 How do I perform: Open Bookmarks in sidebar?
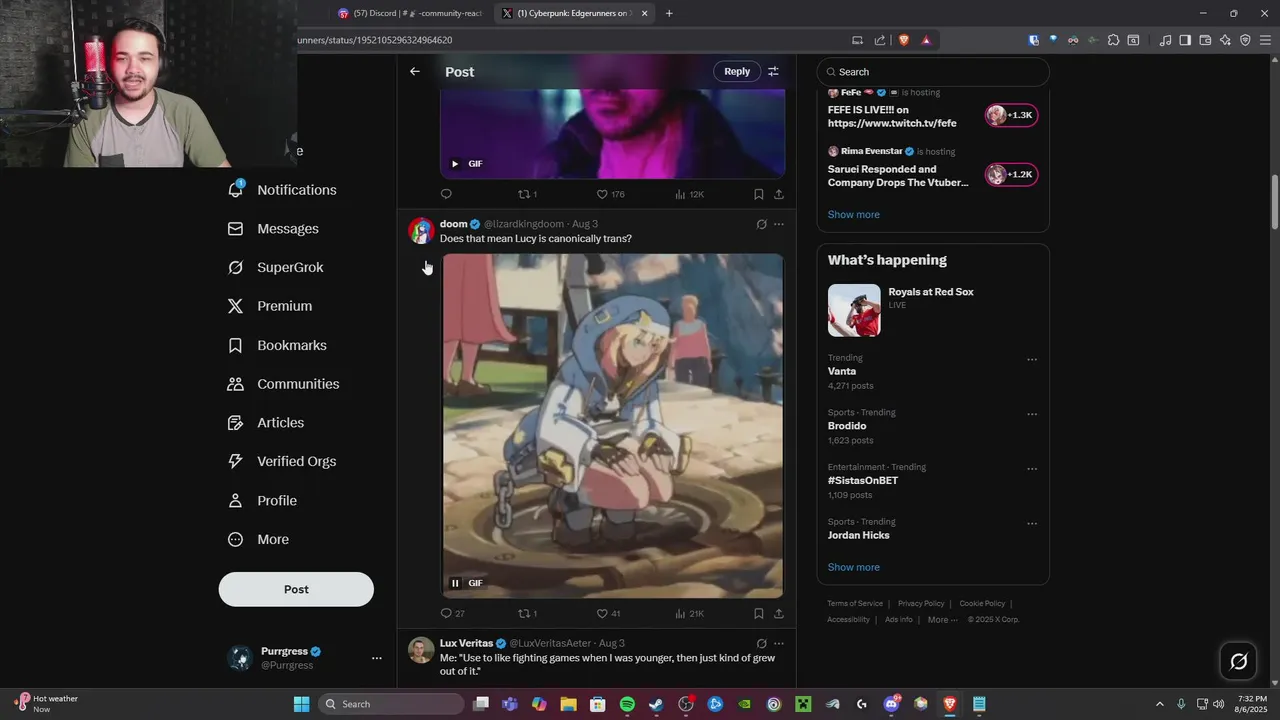point(278,345)
